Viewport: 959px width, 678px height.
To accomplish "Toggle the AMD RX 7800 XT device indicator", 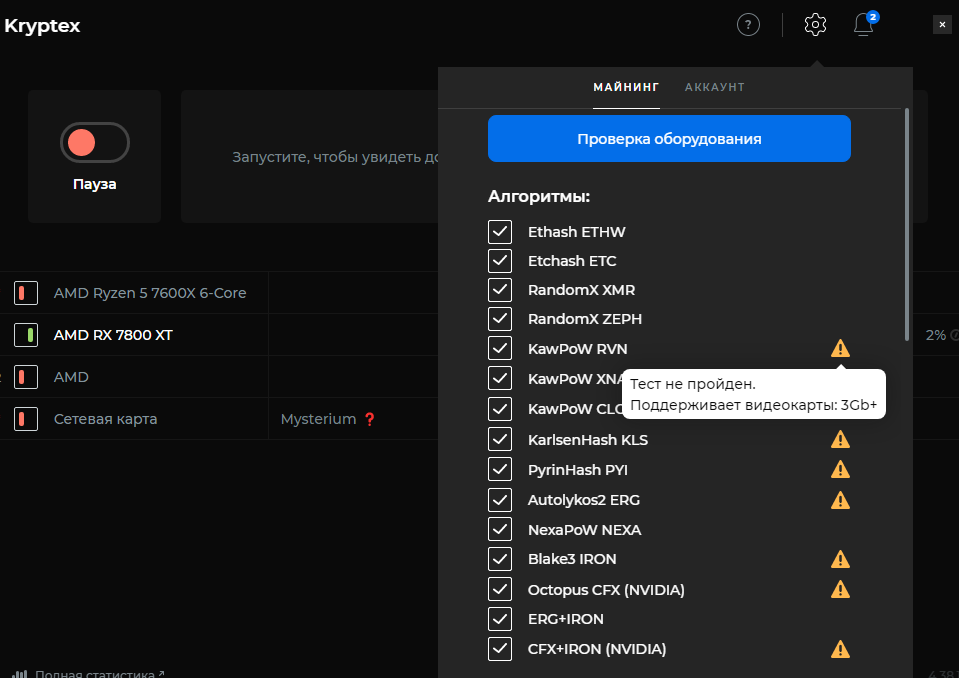I will 26,335.
